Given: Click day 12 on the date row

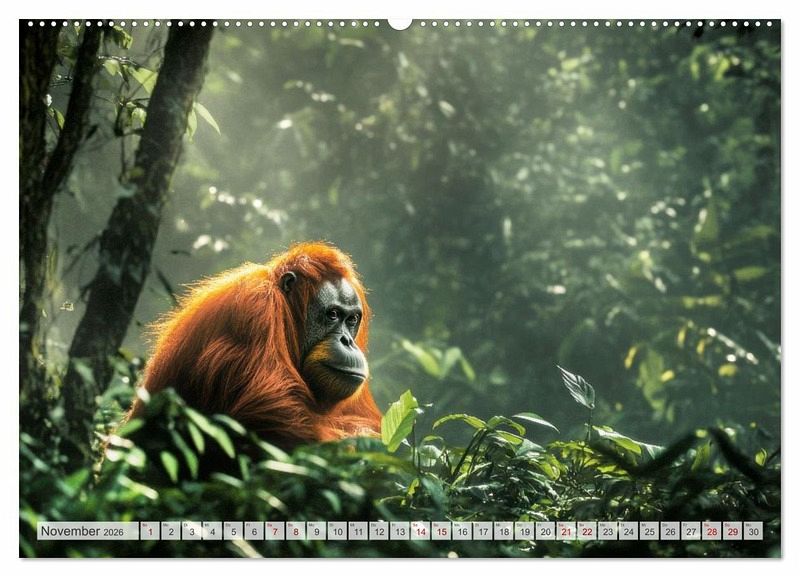Looking at the screenshot, I should click(379, 531).
